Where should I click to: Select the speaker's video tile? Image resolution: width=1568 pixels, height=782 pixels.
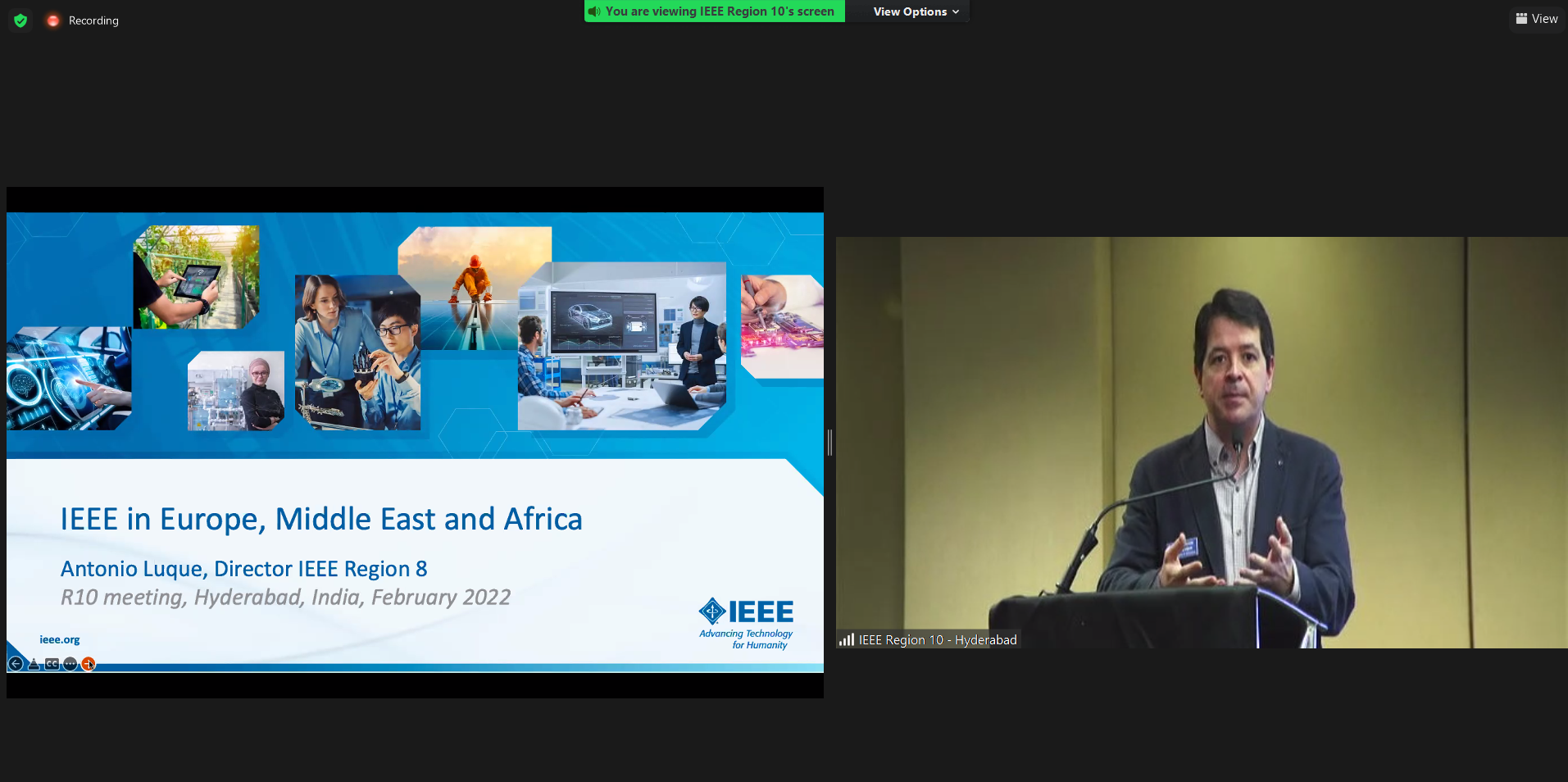point(1202,443)
